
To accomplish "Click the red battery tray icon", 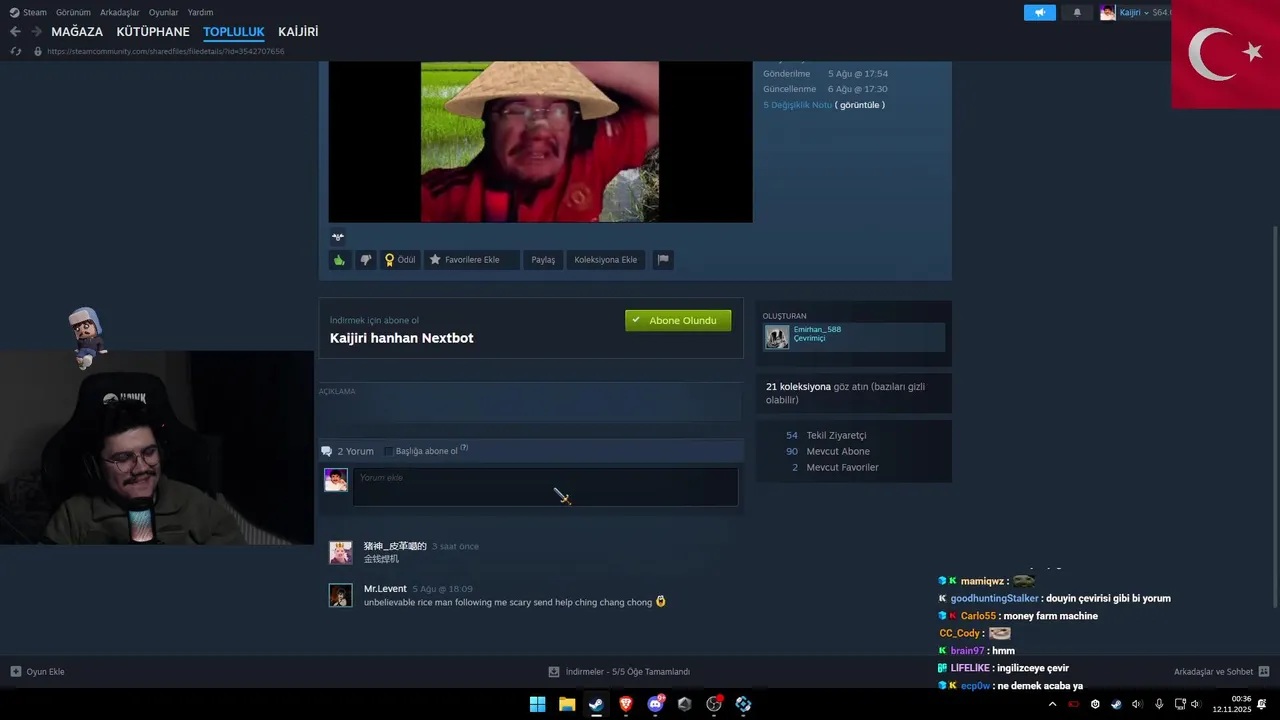I will [x=1074, y=704].
